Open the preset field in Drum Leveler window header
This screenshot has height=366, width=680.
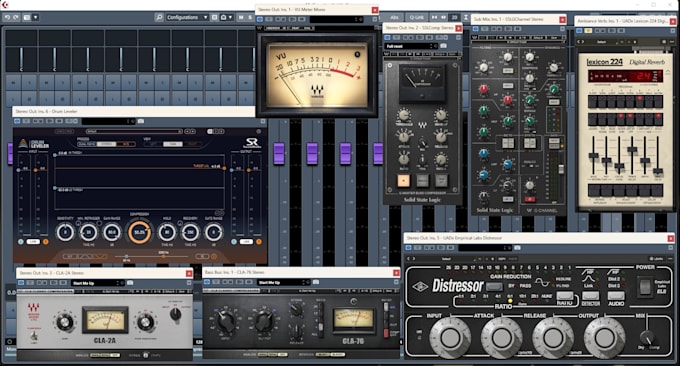click(x=108, y=121)
